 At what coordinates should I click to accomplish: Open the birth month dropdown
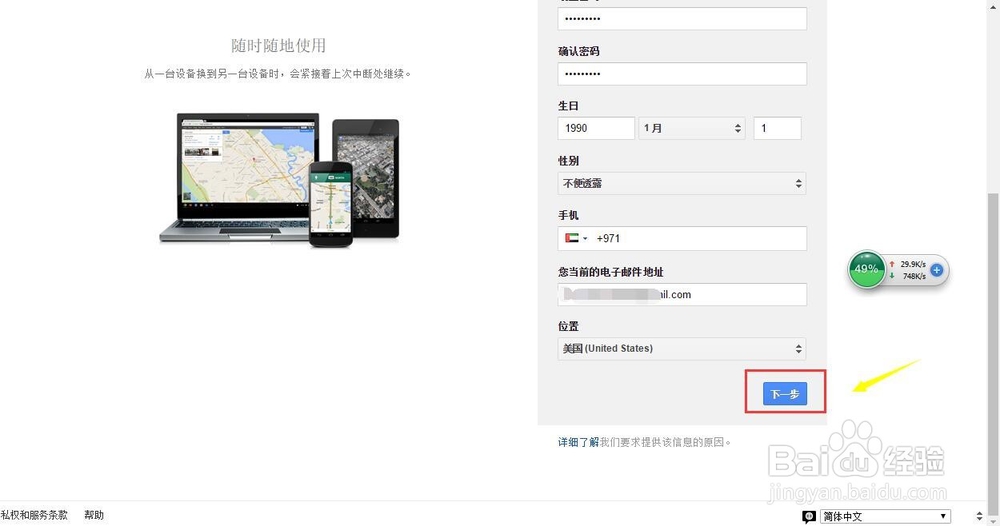(692, 128)
